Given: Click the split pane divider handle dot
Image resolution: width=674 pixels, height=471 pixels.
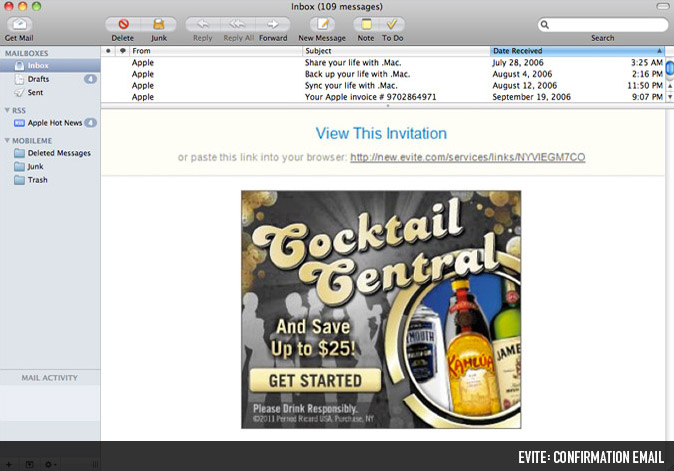Looking at the screenshot, I should [x=388, y=105].
